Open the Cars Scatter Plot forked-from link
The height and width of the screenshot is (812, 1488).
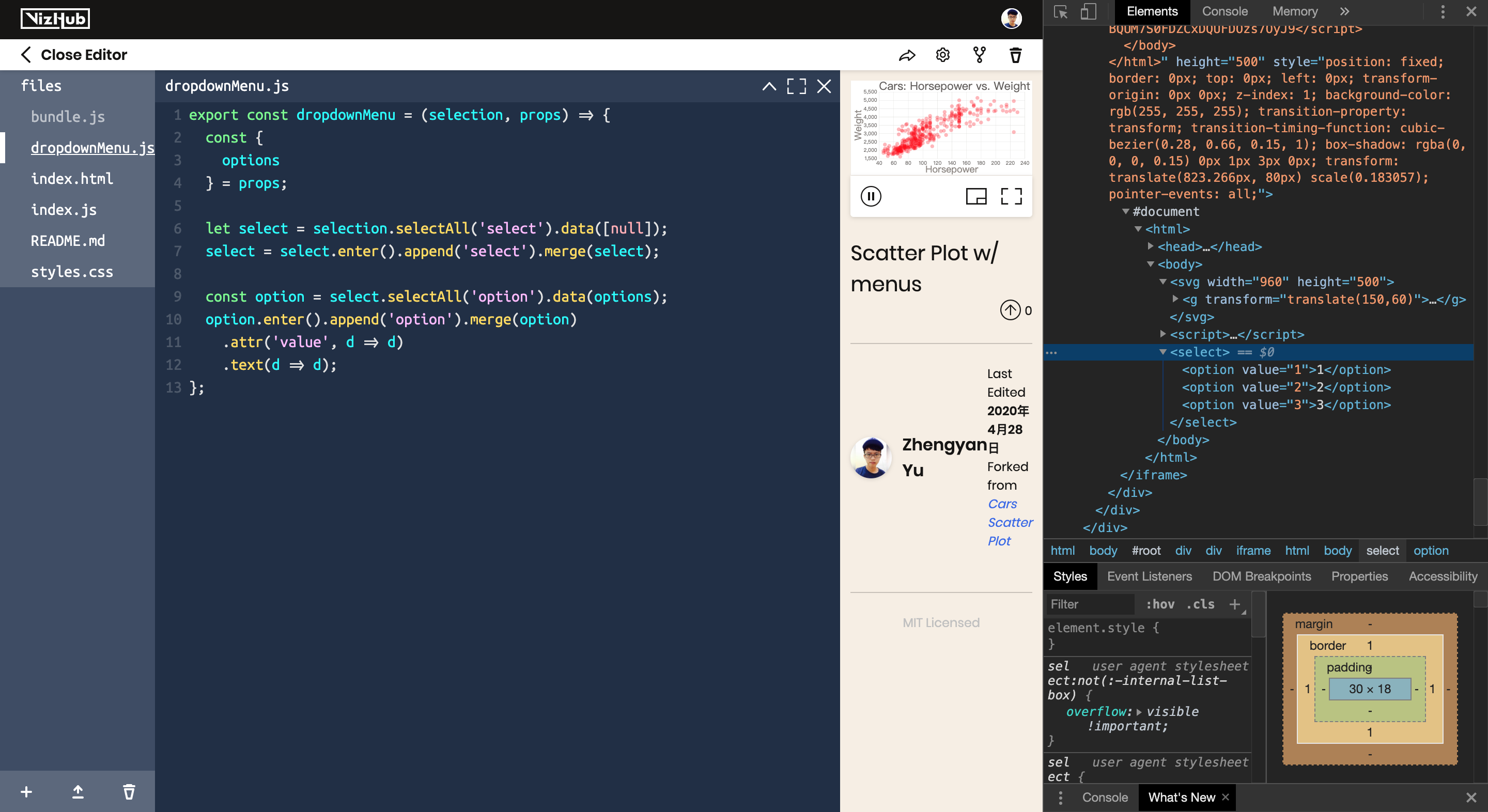1010,523
